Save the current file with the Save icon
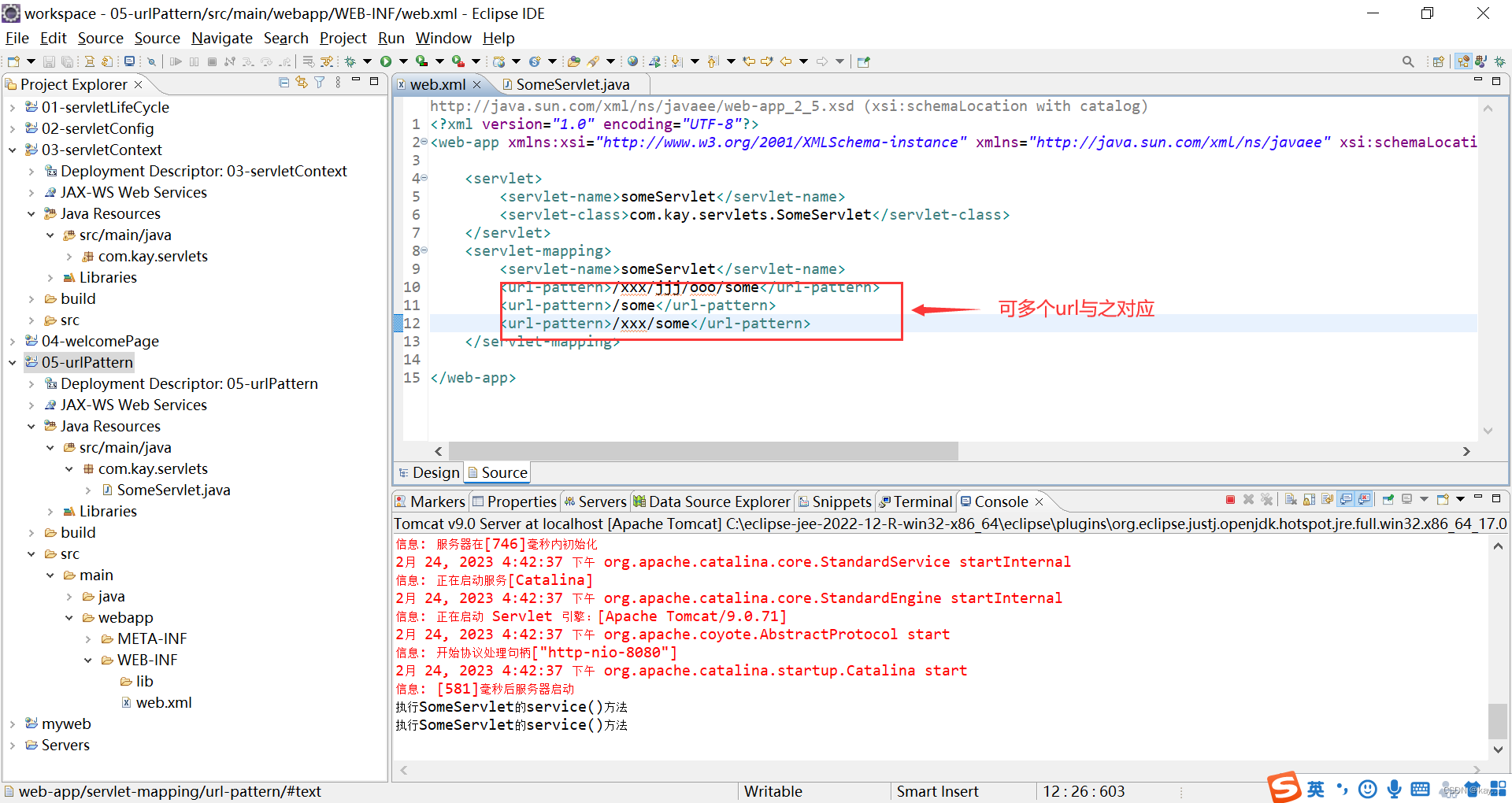This screenshot has width=1512, height=803. click(49, 61)
